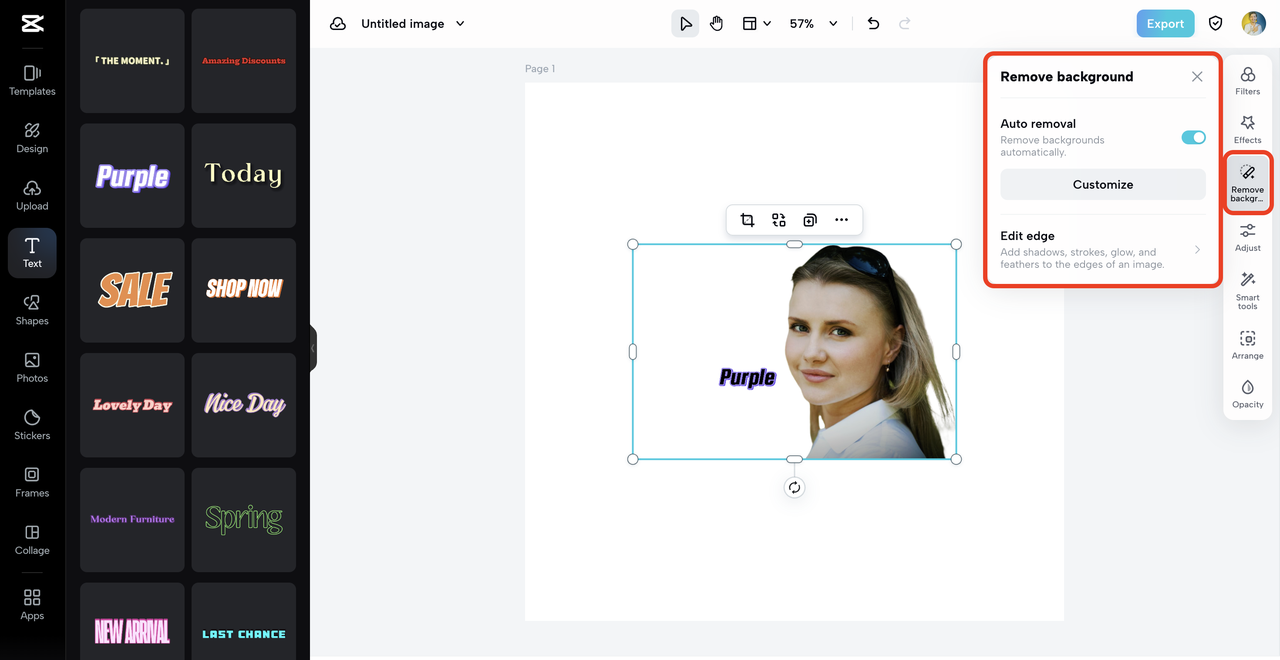Choose the Today text style preset

point(244,176)
